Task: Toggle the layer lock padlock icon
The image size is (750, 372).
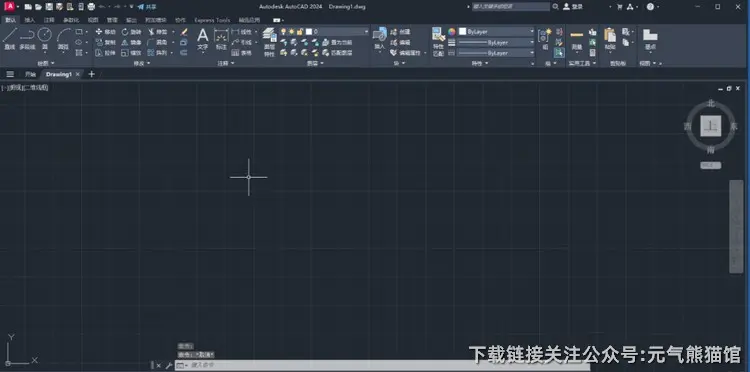Action: point(300,32)
